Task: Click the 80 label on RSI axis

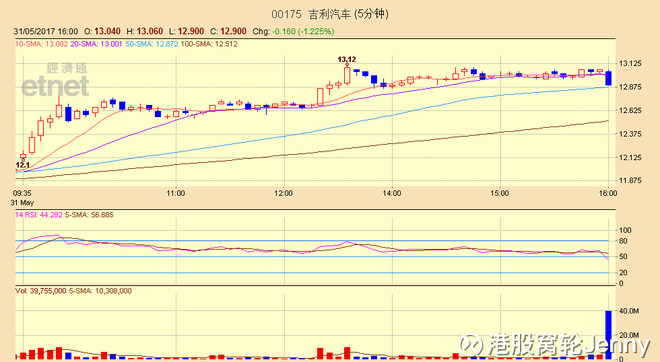Action: pyautogui.click(x=623, y=241)
